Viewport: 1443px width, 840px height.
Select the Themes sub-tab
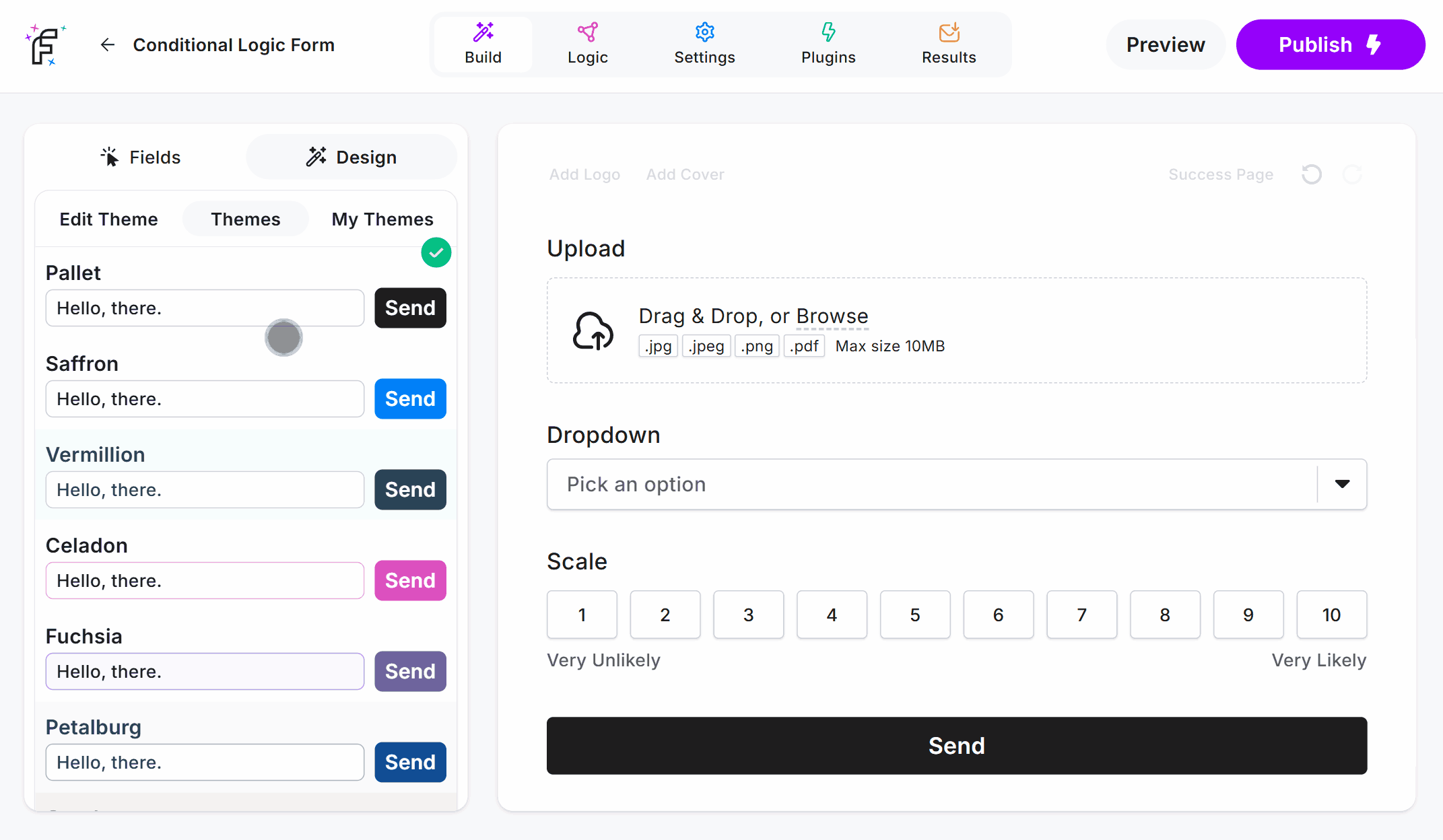point(245,219)
